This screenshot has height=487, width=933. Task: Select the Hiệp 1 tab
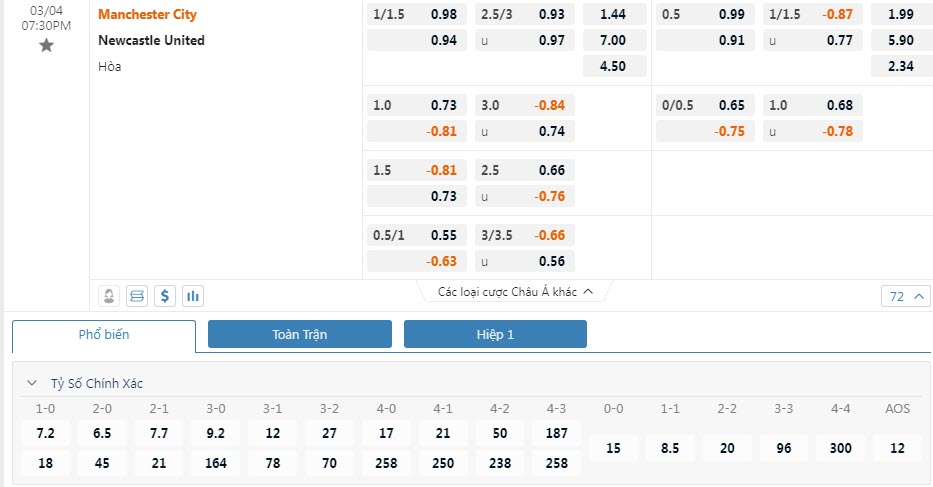click(x=495, y=335)
